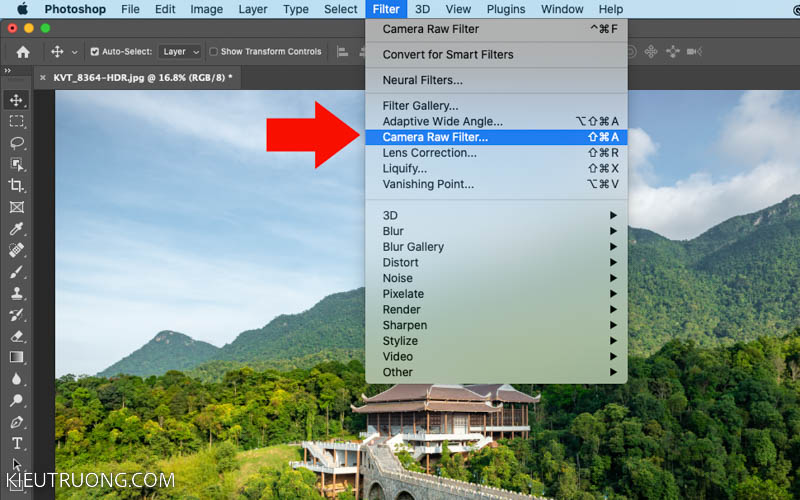Image resolution: width=800 pixels, height=500 pixels.
Task: Select the Lasso tool
Action: [x=16, y=142]
